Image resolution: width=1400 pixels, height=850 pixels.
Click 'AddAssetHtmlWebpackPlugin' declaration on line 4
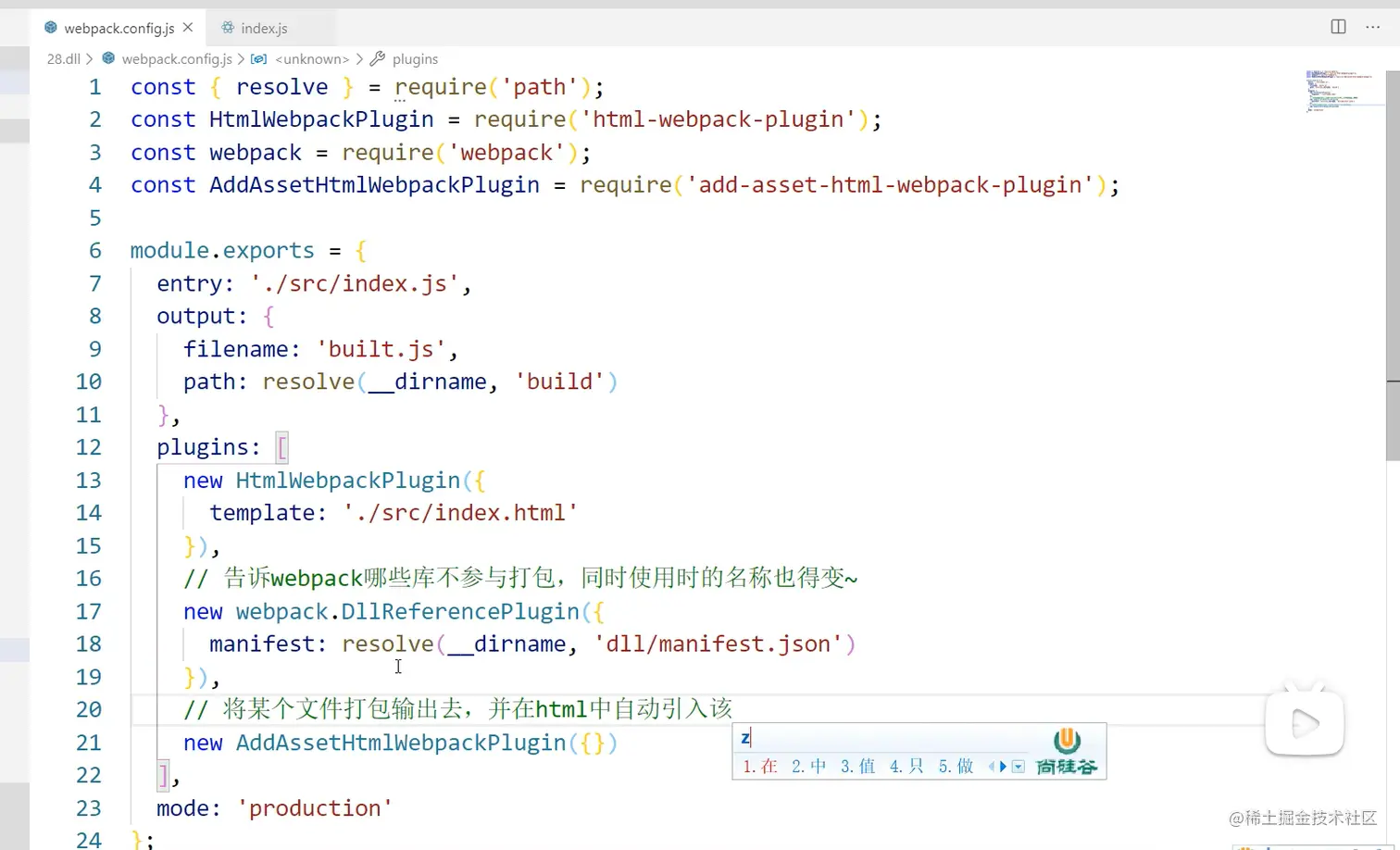click(x=374, y=185)
